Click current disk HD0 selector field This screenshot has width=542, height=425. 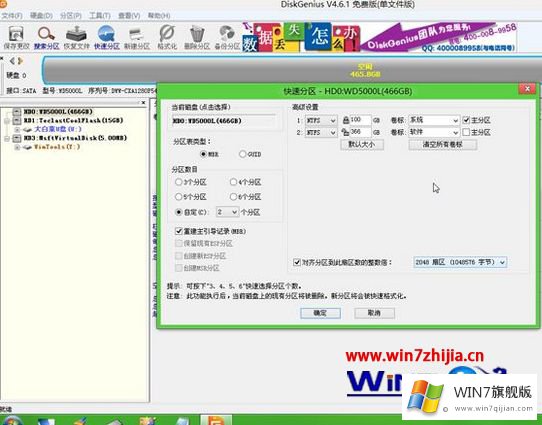pos(223,121)
